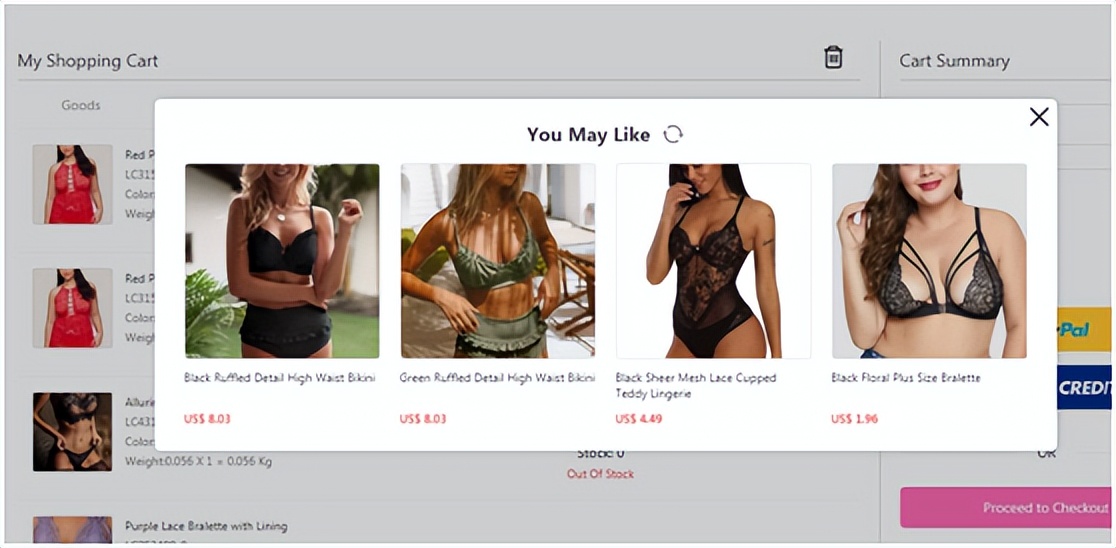Click the Proceed to Checkout button
1116x548 pixels.
pyautogui.click(x=1008, y=507)
